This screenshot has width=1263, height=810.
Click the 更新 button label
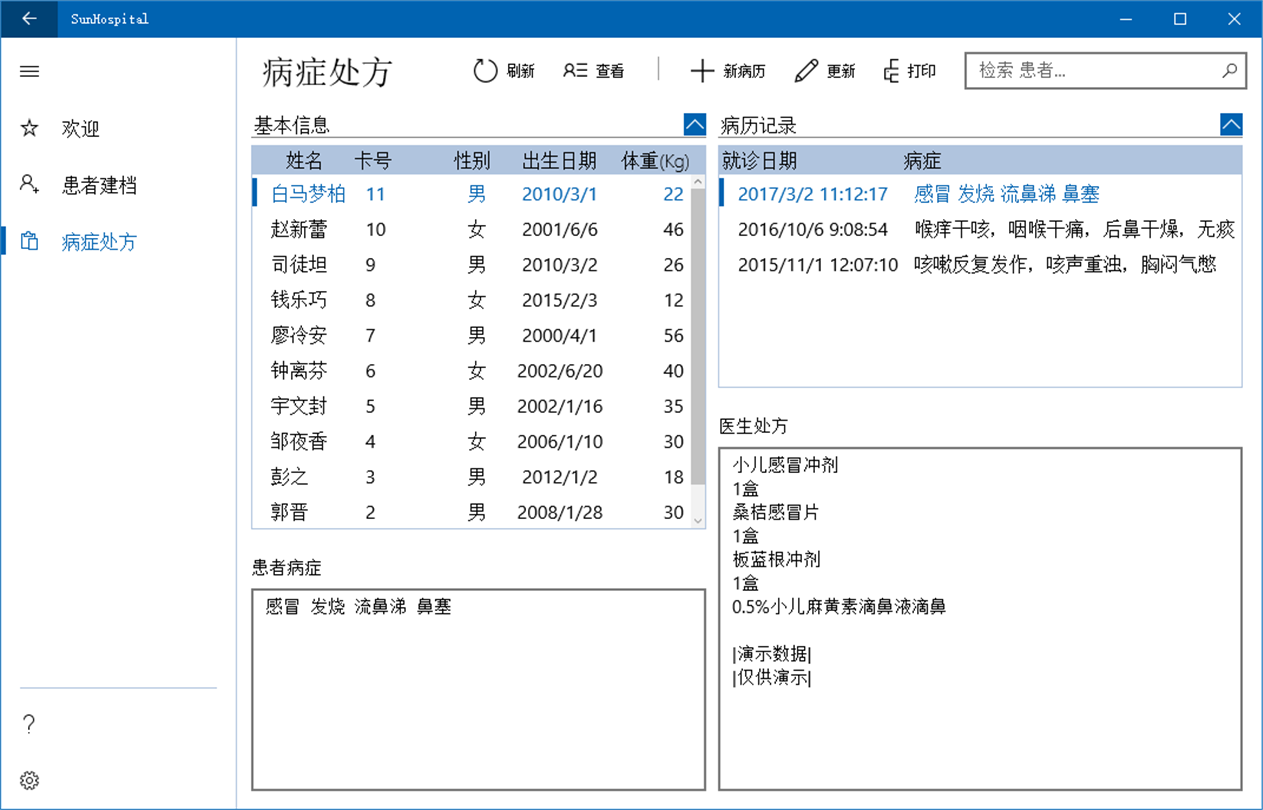(841, 71)
